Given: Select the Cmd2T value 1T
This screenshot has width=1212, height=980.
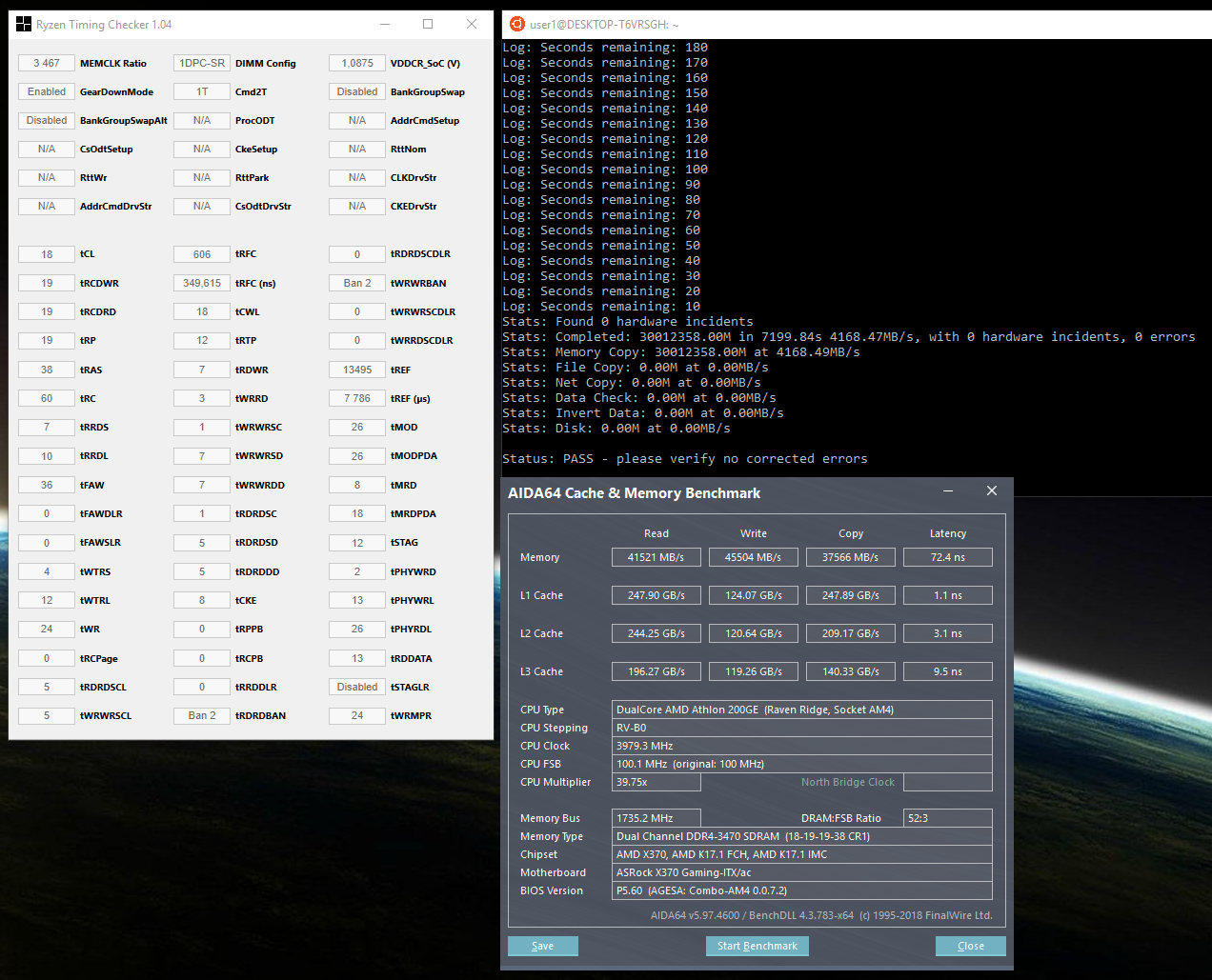Looking at the screenshot, I should click(202, 91).
